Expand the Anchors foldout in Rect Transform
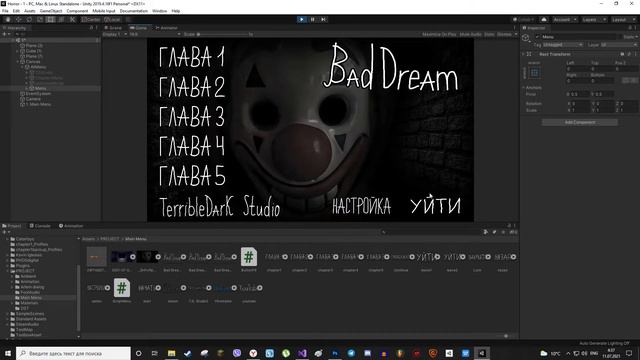The image size is (640, 360). click(x=524, y=87)
